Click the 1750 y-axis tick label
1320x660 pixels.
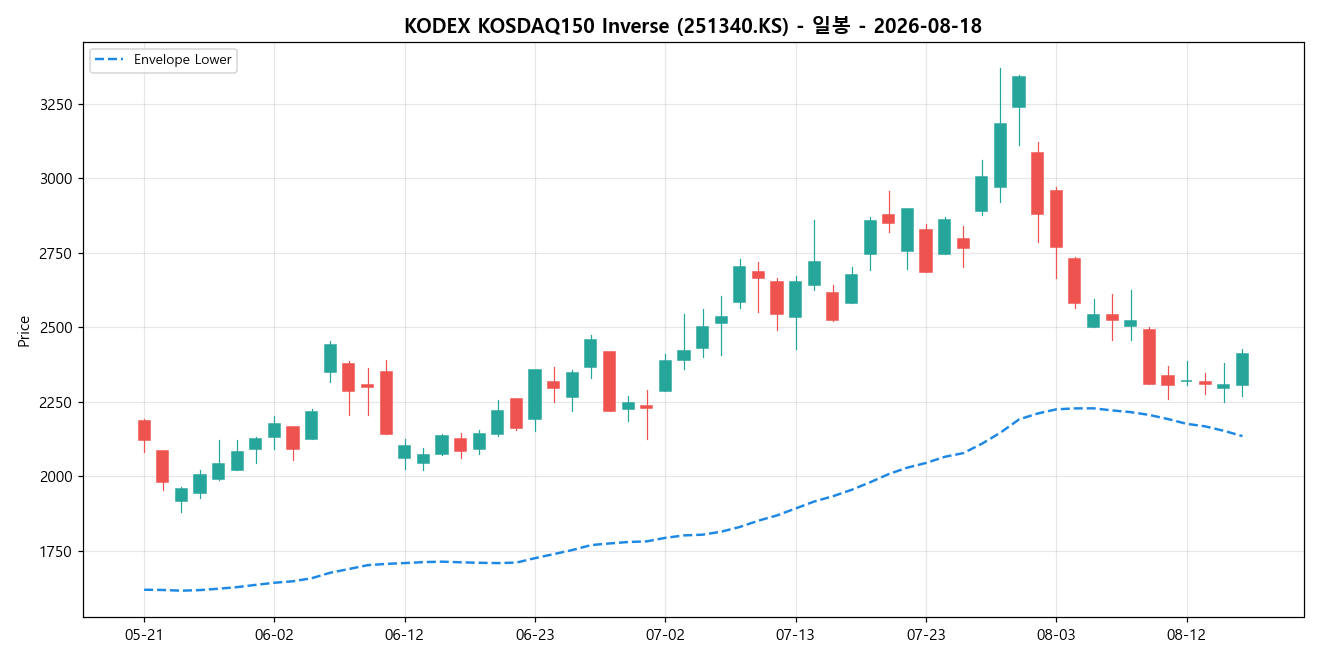[x=57, y=551]
